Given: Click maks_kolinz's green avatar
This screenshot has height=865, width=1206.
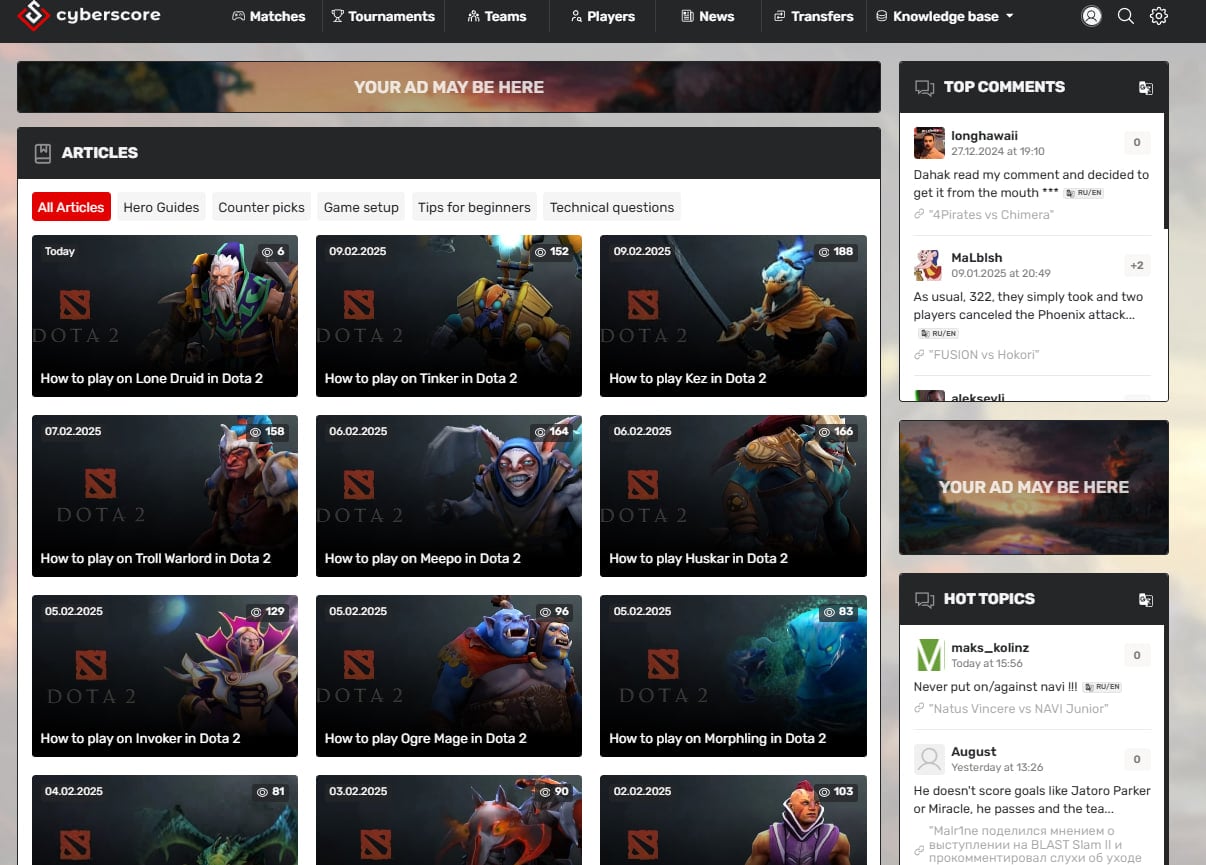Looking at the screenshot, I should coord(929,655).
